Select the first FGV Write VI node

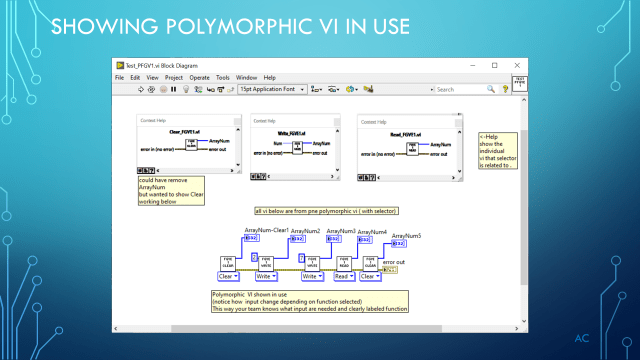click(x=266, y=263)
